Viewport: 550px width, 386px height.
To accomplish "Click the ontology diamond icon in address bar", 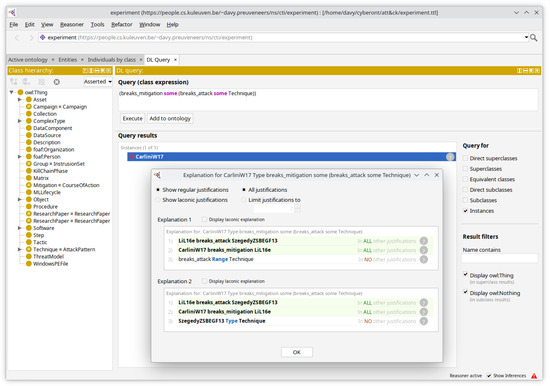I will [x=42, y=37].
